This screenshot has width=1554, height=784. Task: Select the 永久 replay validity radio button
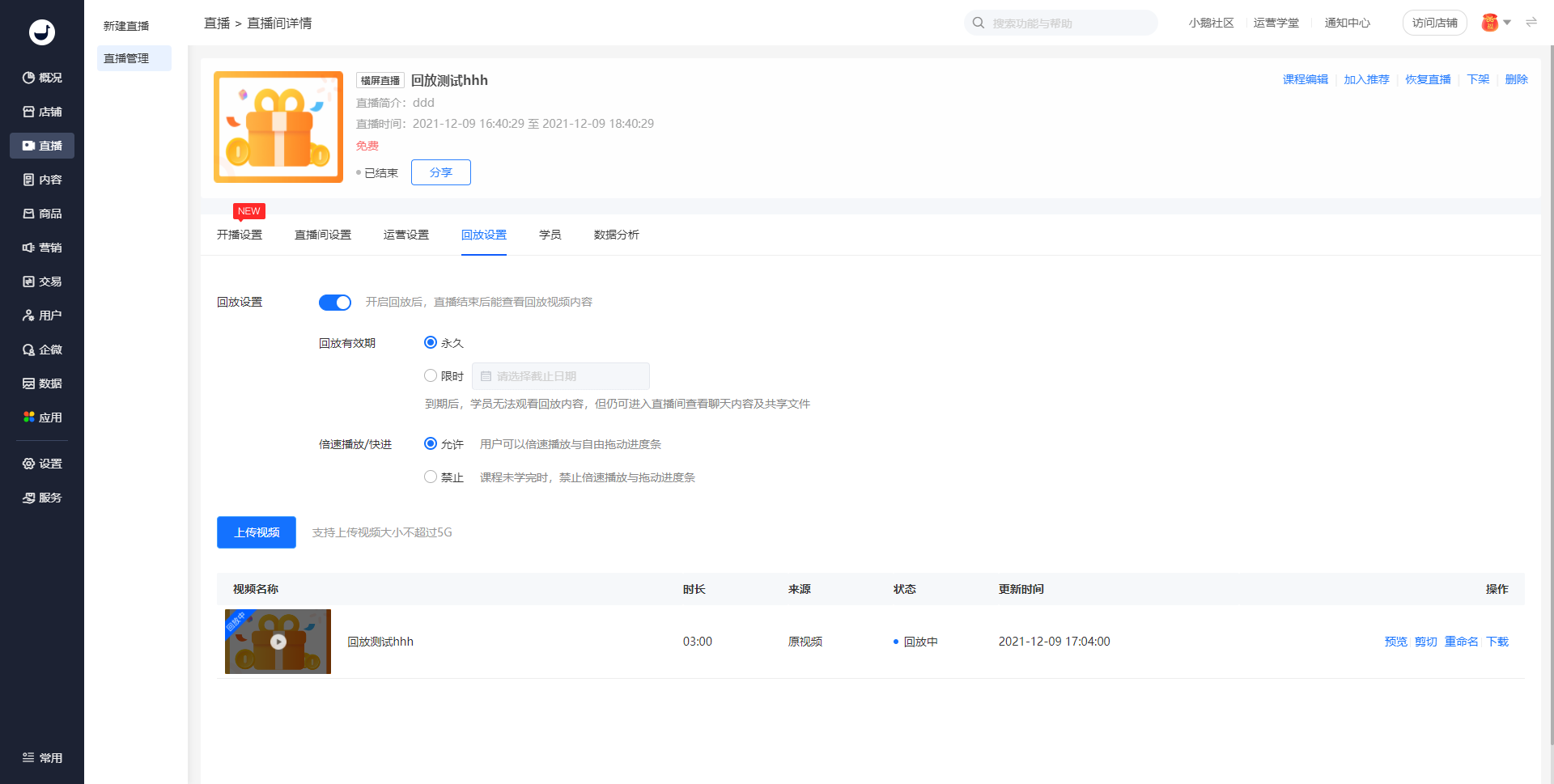coord(431,342)
